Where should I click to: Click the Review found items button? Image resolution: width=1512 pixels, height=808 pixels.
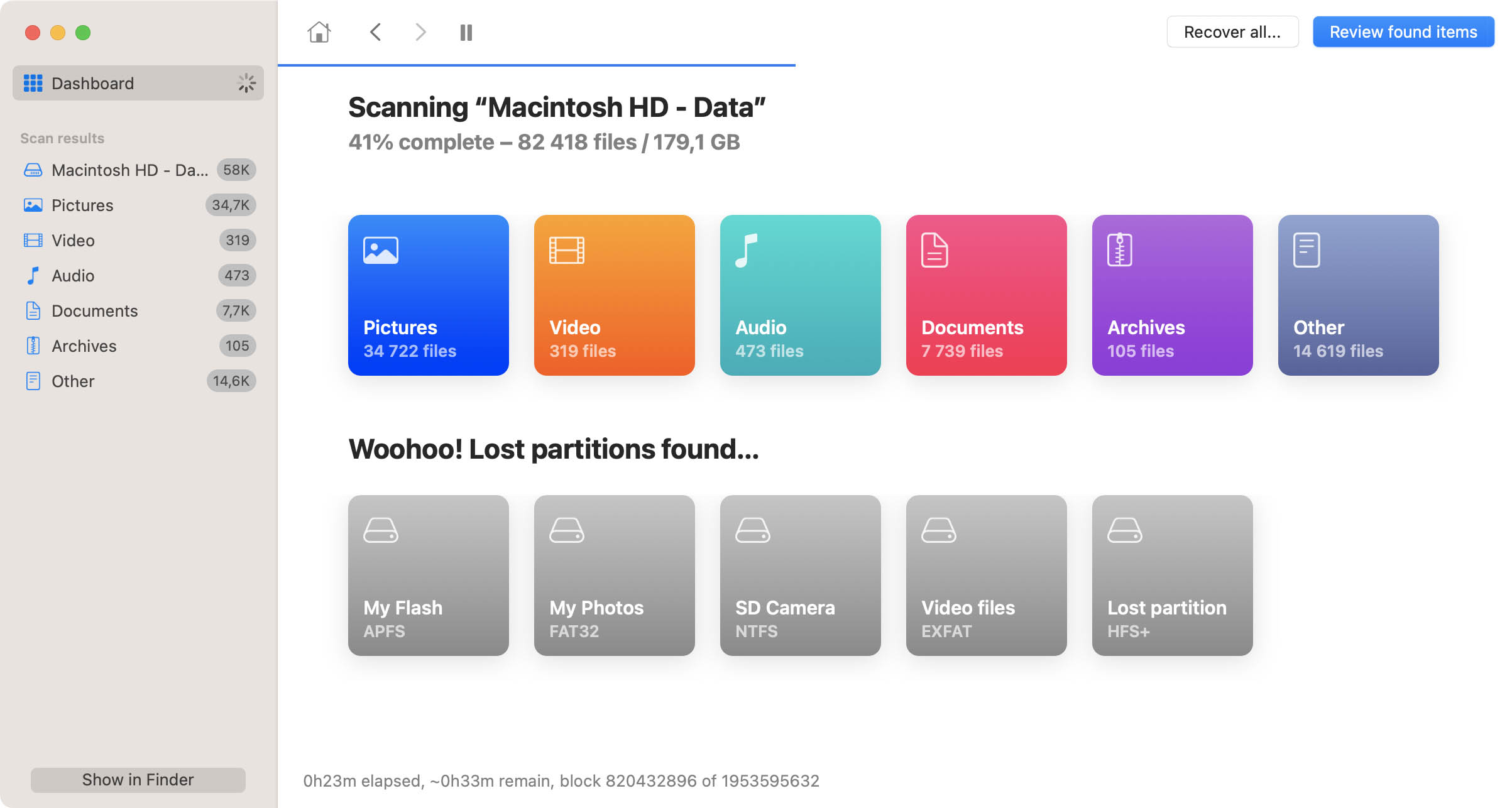tap(1402, 31)
